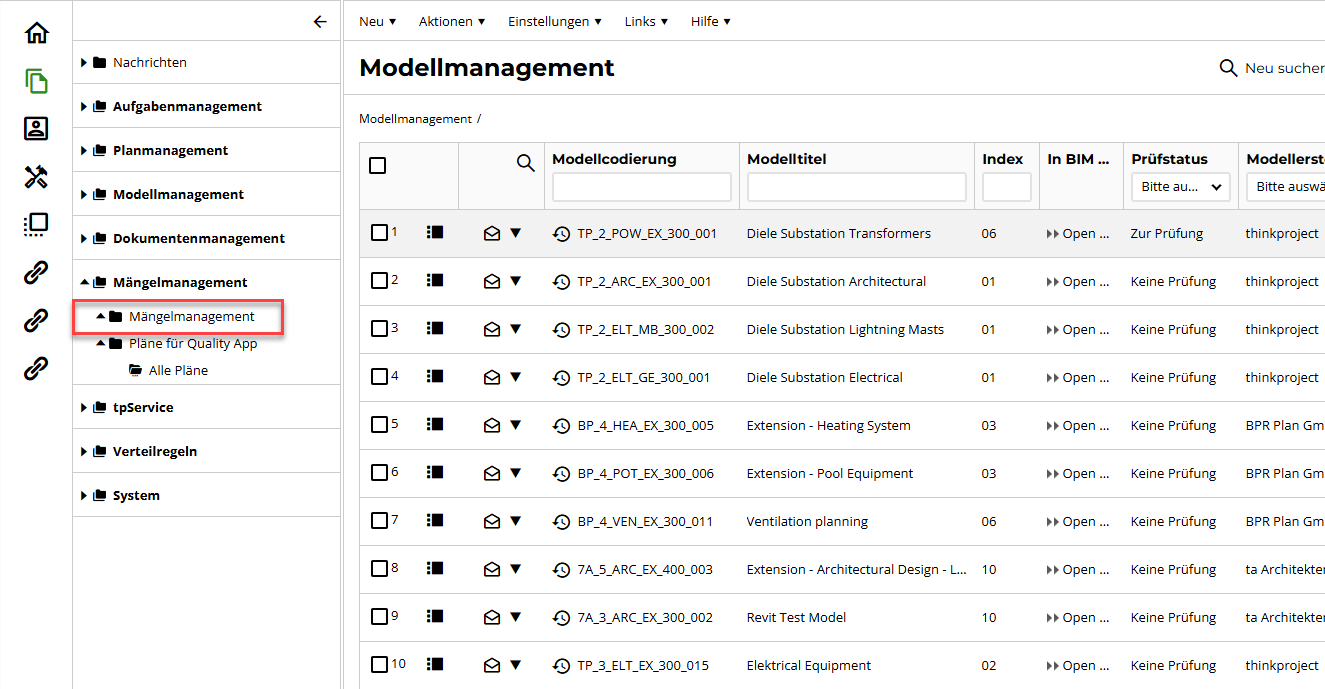Viewport: 1325px width, 689px height.
Task: Click history icon beside BP_4_HEA_EX_300_005
Action: point(561,426)
